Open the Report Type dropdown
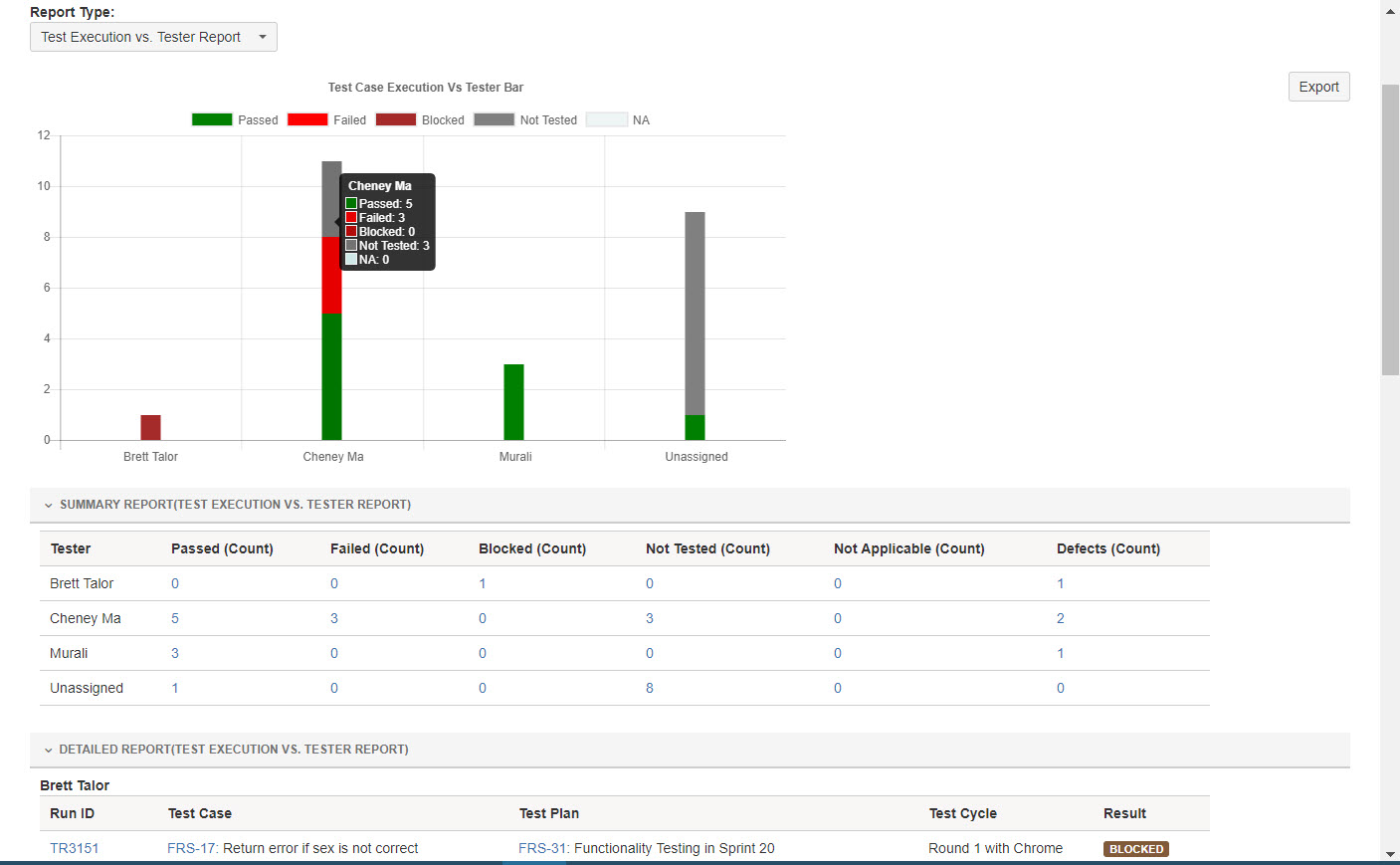 pyautogui.click(x=153, y=37)
